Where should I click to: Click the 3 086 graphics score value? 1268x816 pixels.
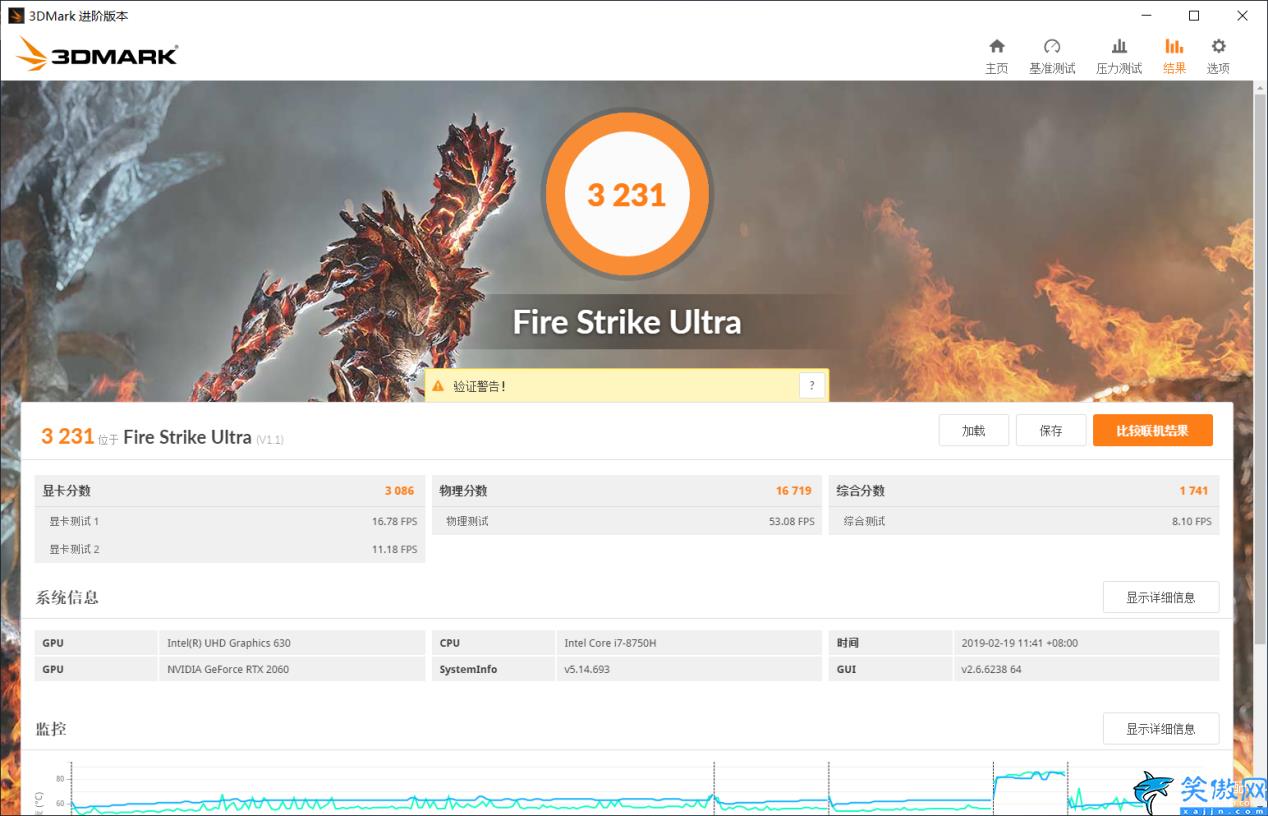pyautogui.click(x=399, y=491)
